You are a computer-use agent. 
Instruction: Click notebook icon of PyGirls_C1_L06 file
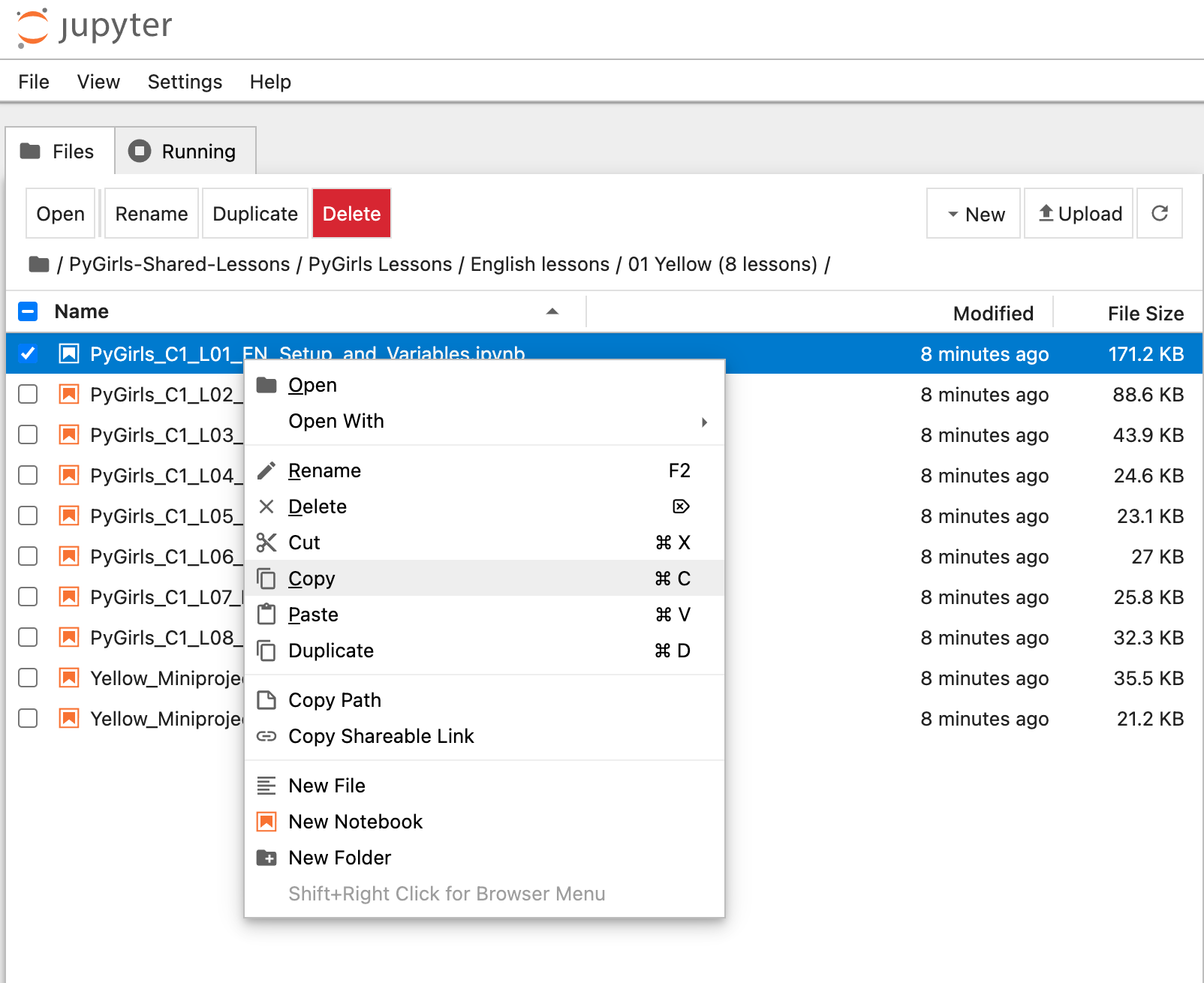[69, 556]
